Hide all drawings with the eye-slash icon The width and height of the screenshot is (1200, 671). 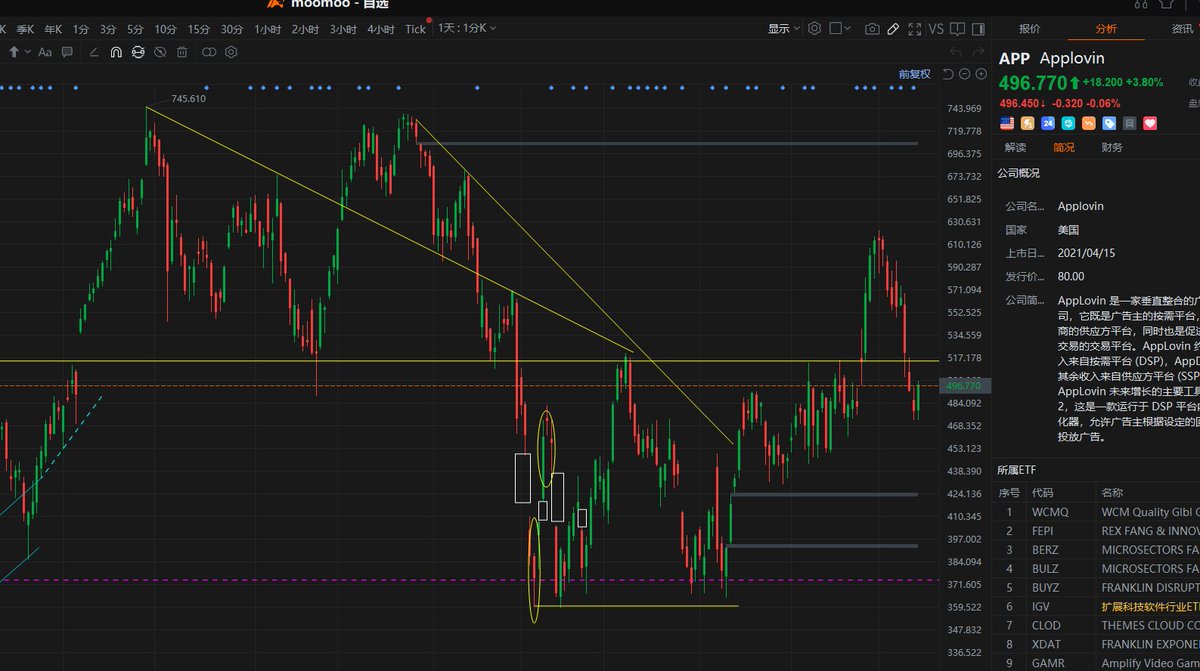160,52
